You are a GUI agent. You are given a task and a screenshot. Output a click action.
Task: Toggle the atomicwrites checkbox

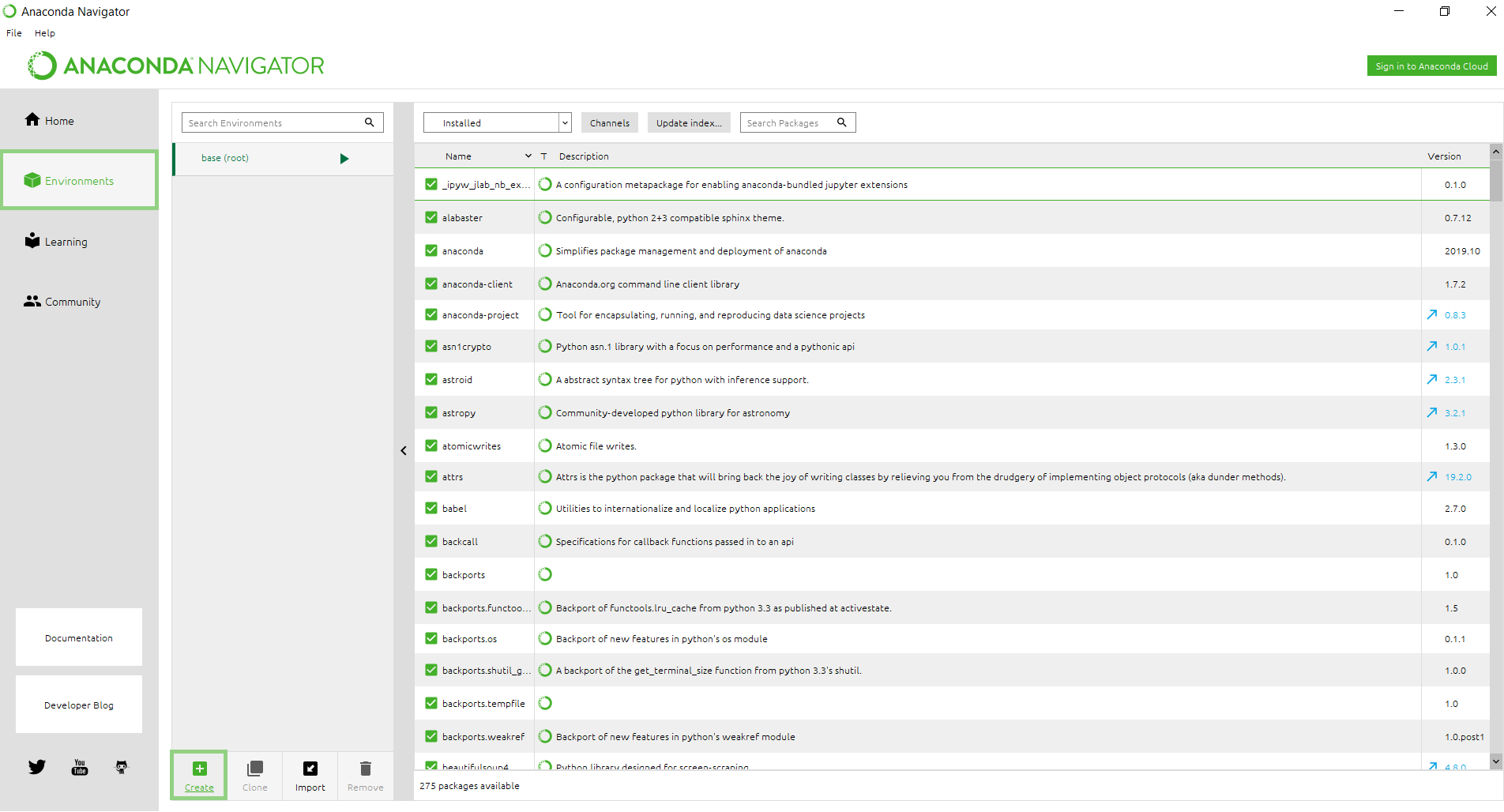[431, 445]
